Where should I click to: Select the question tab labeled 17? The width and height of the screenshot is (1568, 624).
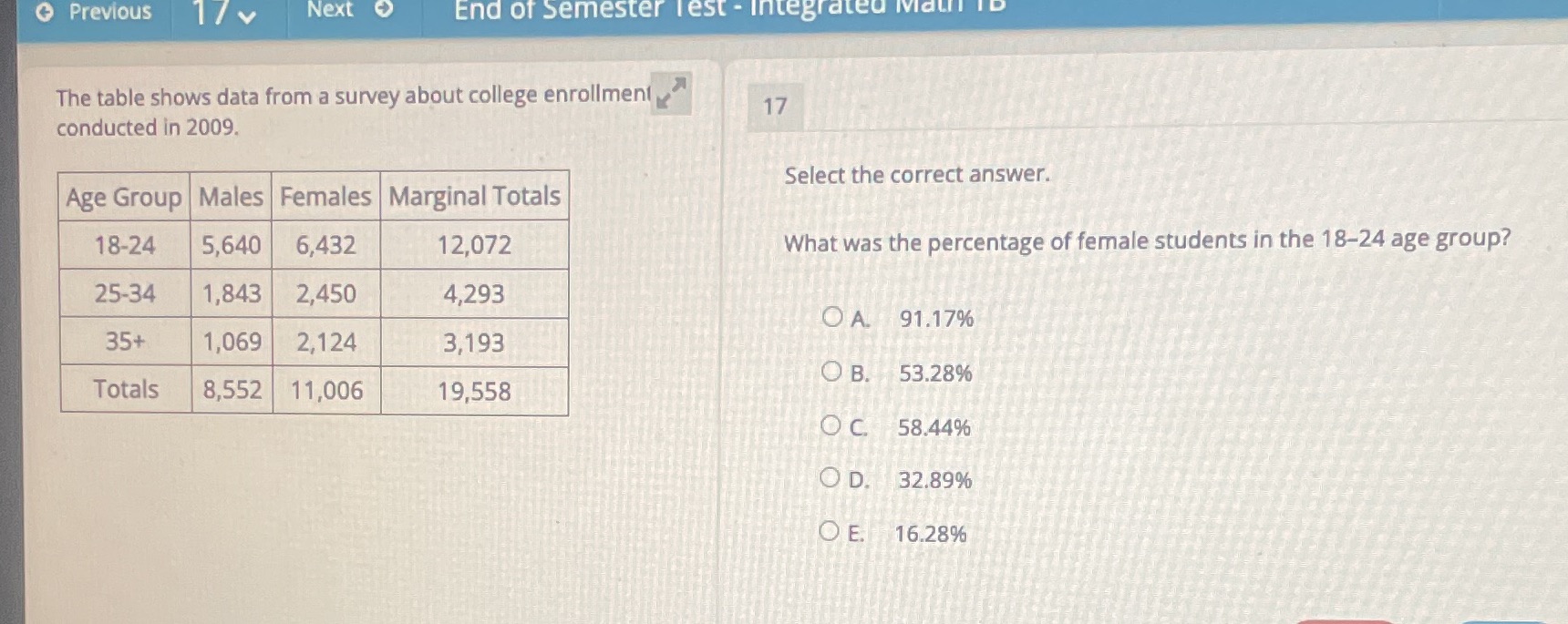pyautogui.click(x=777, y=107)
